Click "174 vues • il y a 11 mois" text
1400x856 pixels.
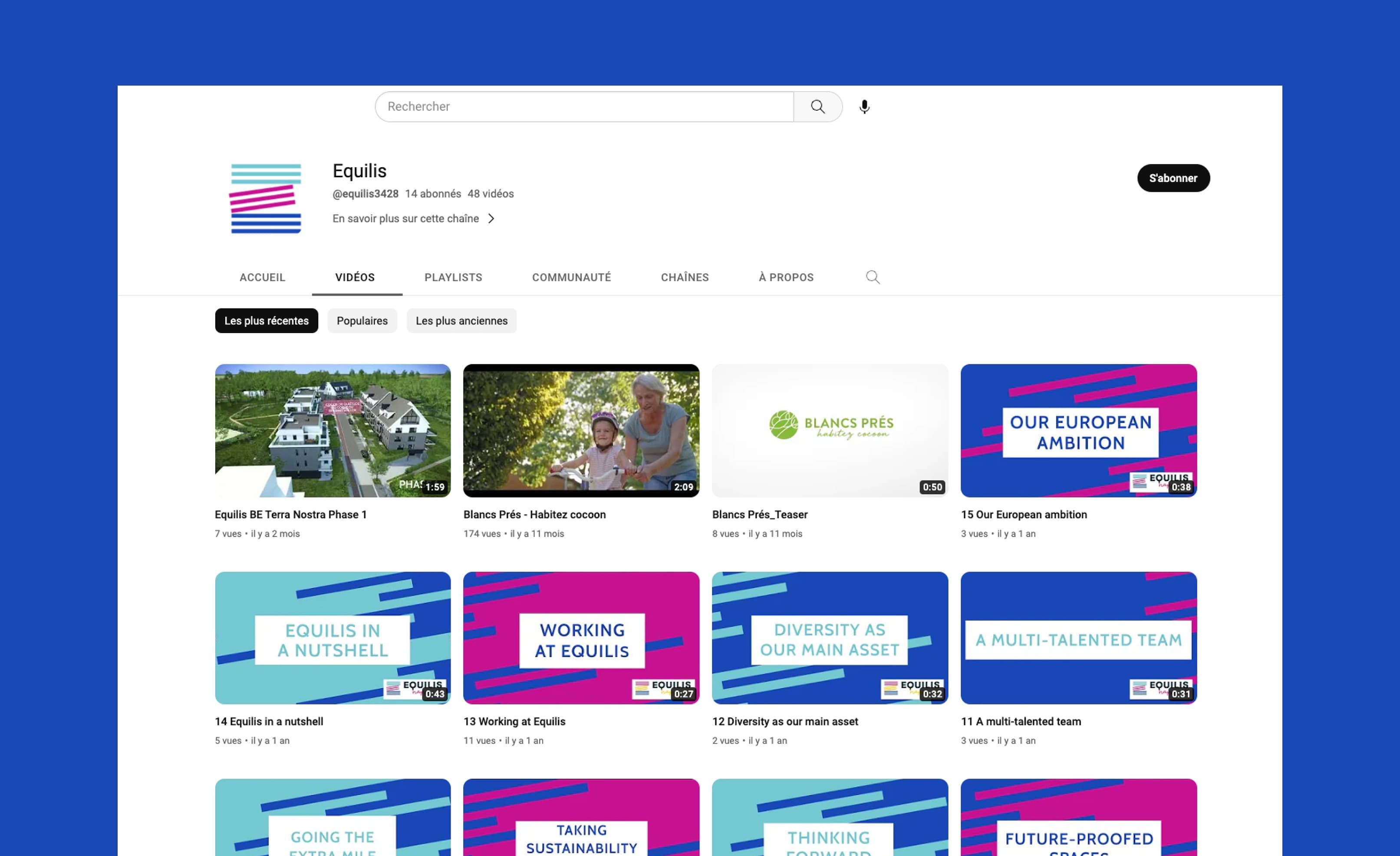click(x=514, y=534)
